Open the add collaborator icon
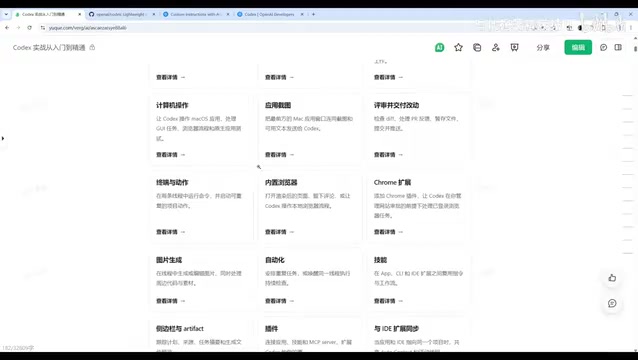 coord(496,48)
